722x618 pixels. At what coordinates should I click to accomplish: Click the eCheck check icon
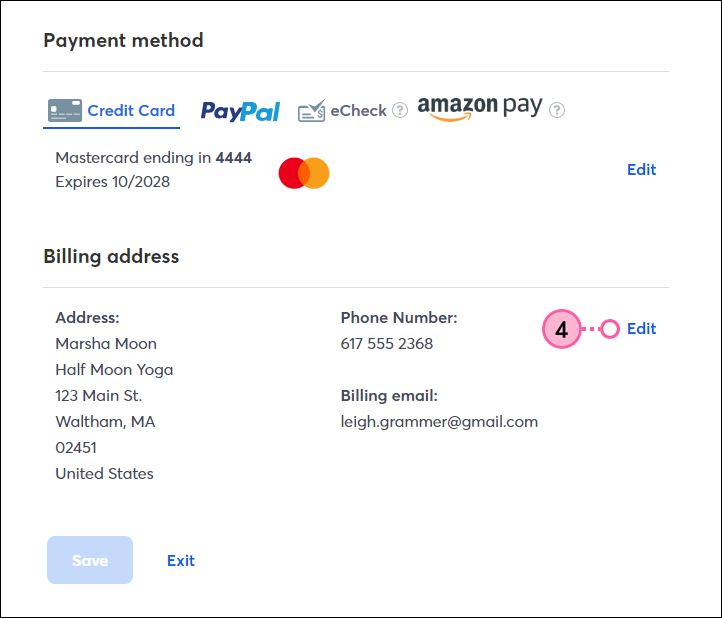(x=312, y=111)
